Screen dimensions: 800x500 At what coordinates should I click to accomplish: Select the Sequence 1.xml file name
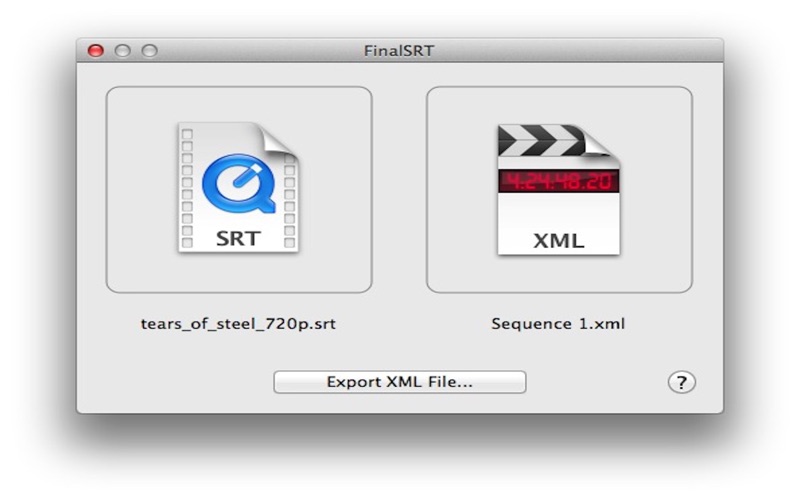(x=558, y=324)
